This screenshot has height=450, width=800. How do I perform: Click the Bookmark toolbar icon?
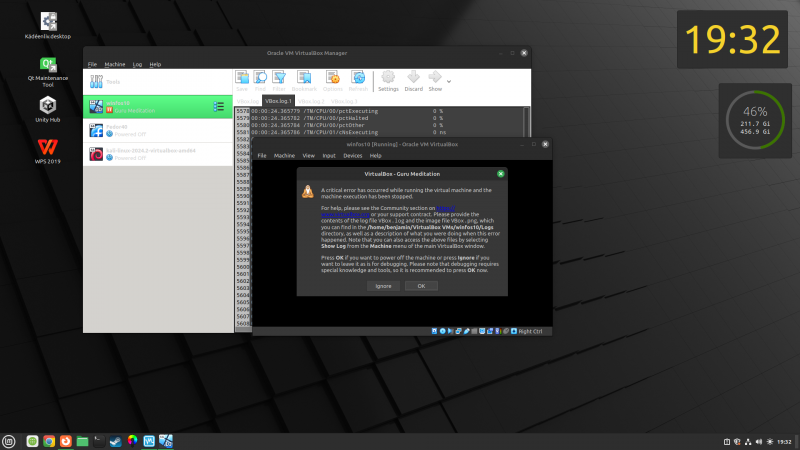304,81
